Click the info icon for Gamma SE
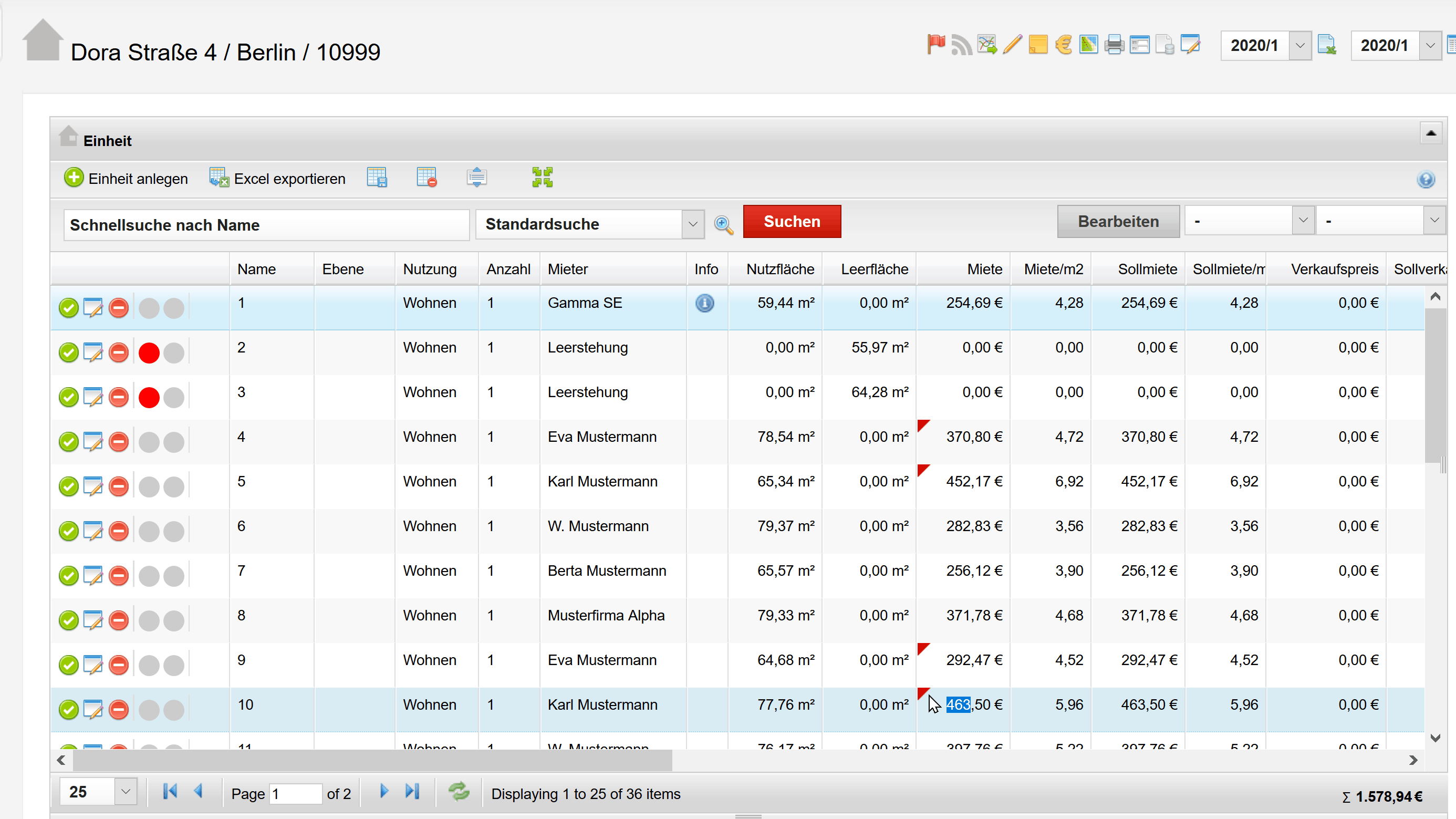Image resolution: width=1456 pixels, height=819 pixels. (704, 303)
